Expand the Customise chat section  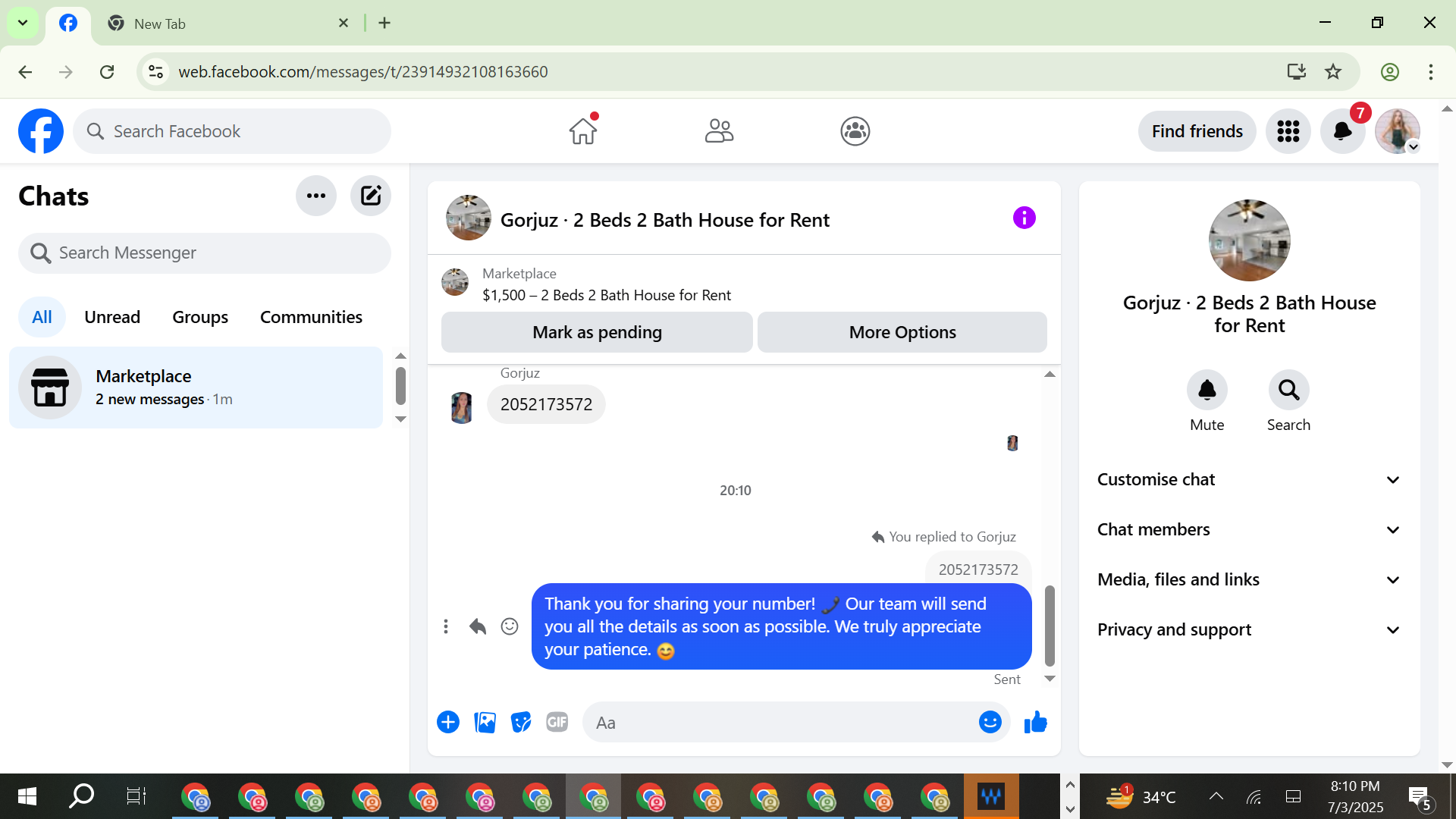coord(1249,480)
